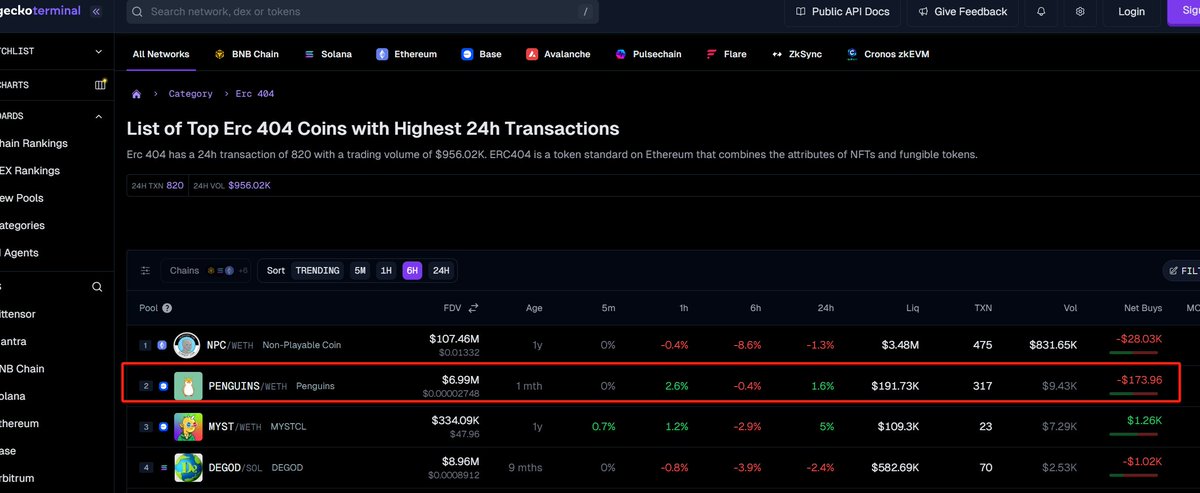Switch to BNB Chain network tab
The height and width of the screenshot is (493, 1200).
pyautogui.click(x=247, y=54)
